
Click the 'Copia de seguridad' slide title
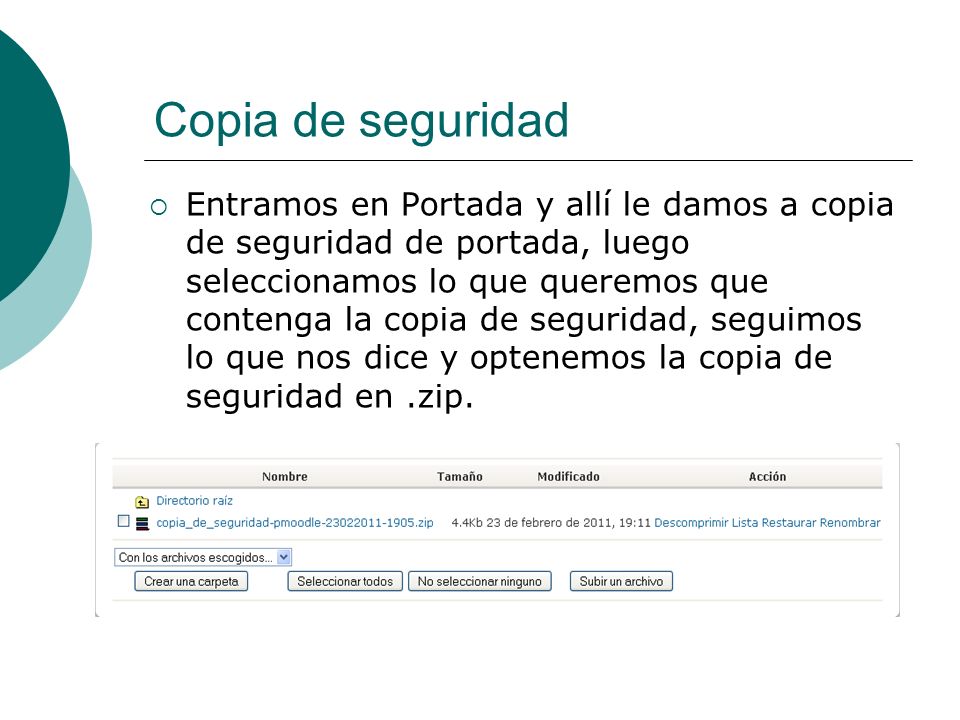click(361, 121)
